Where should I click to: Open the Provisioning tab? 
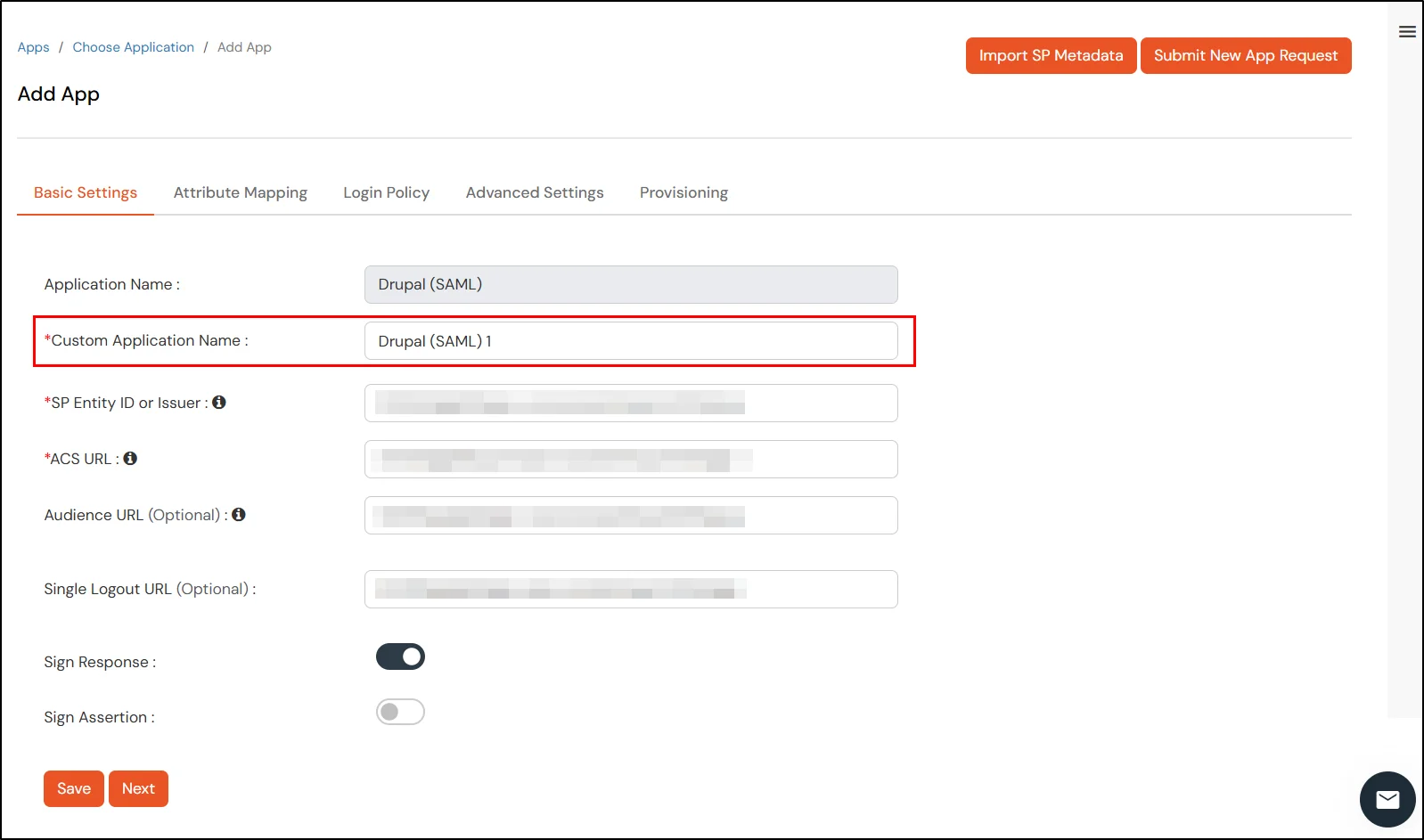(x=683, y=192)
